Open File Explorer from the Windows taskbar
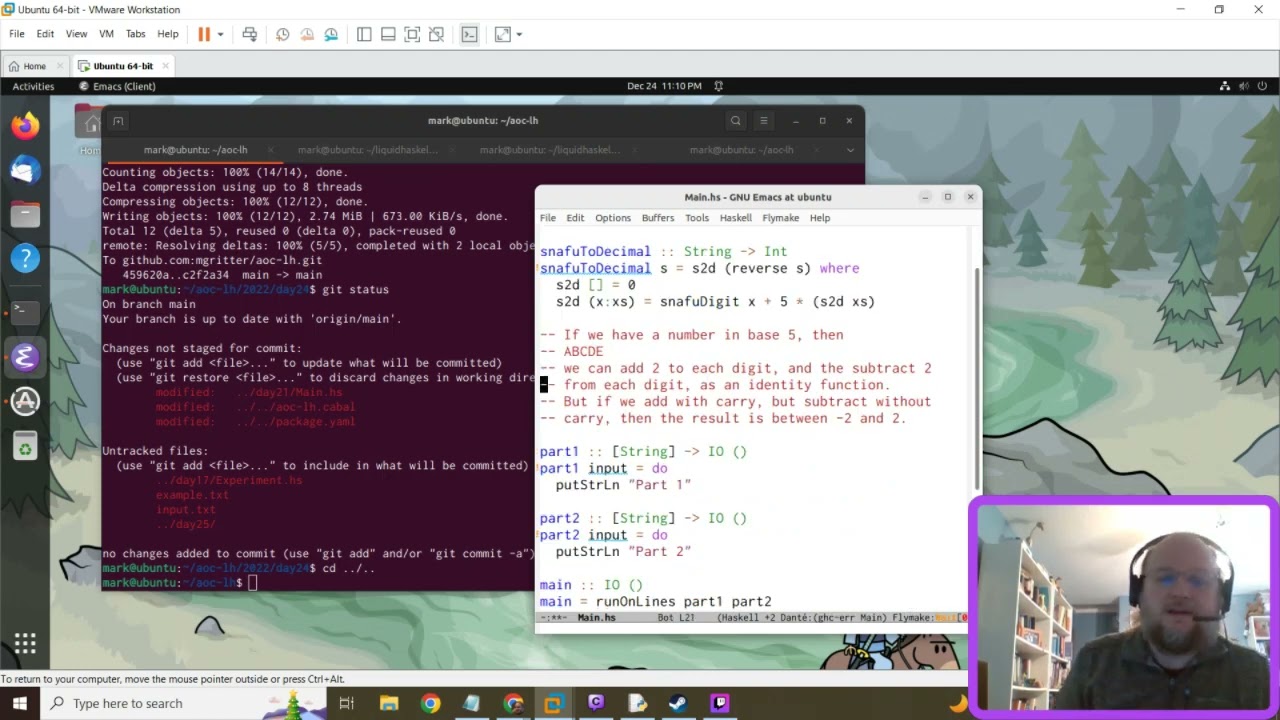 coord(388,703)
